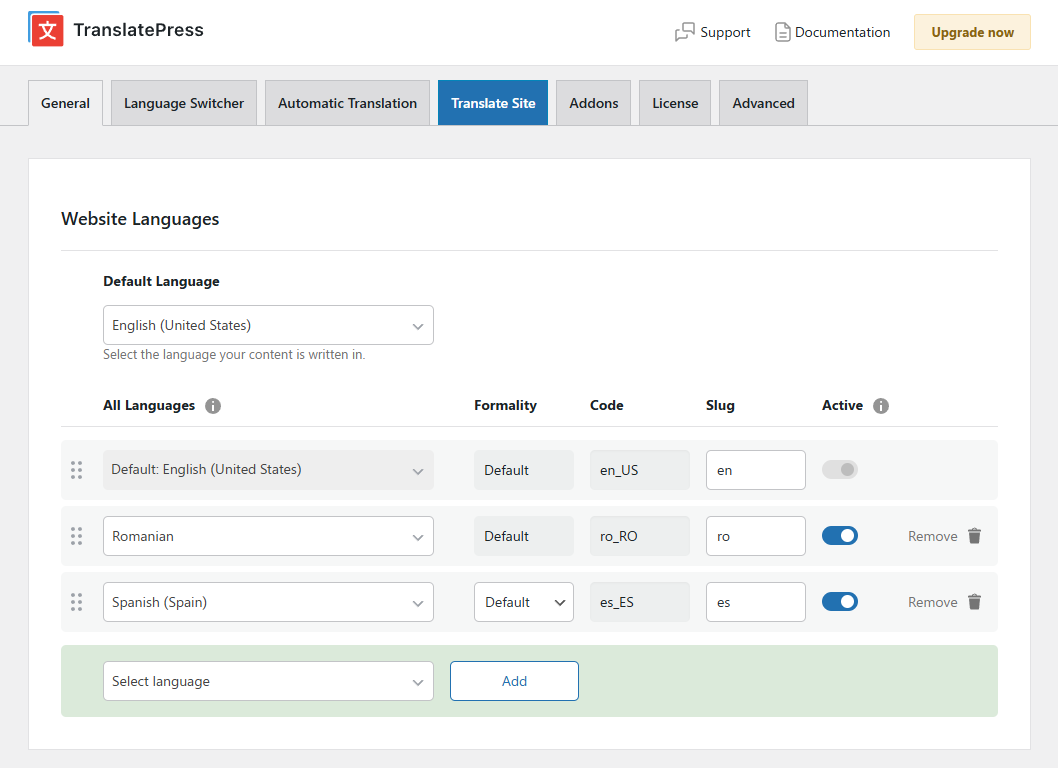Open the Select language dropdown

[268, 681]
